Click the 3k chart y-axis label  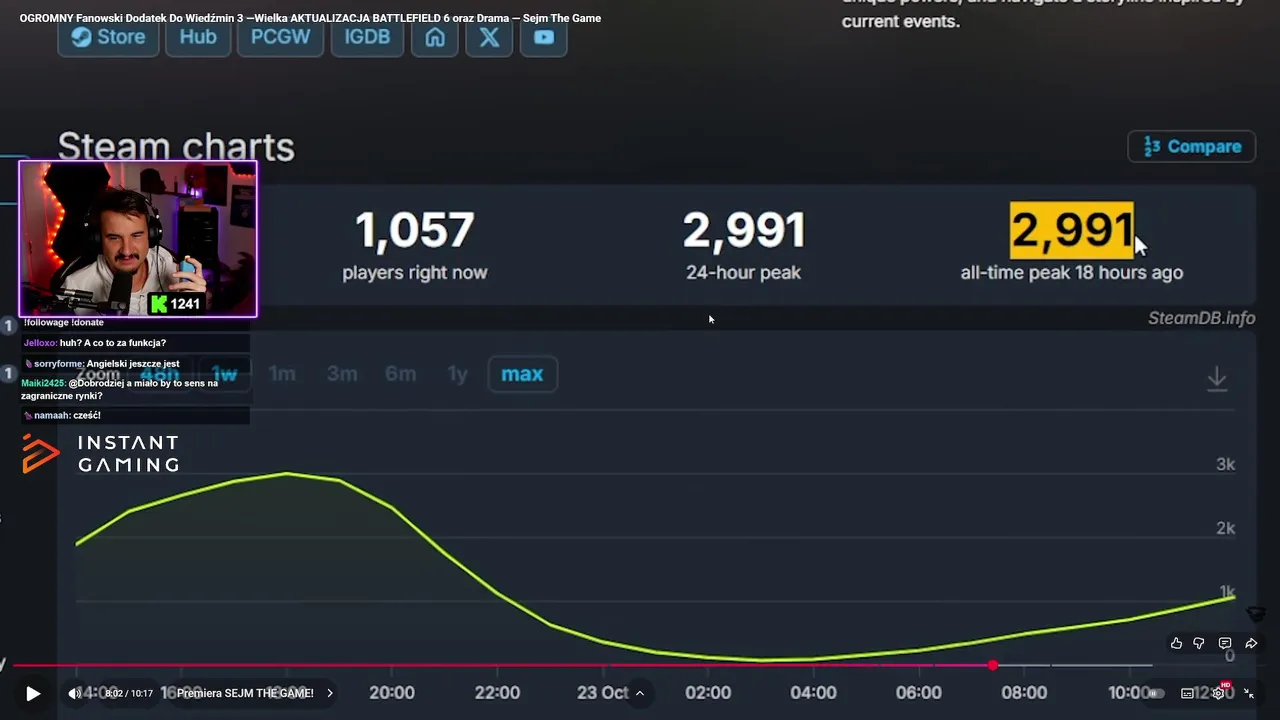click(1225, 465)
